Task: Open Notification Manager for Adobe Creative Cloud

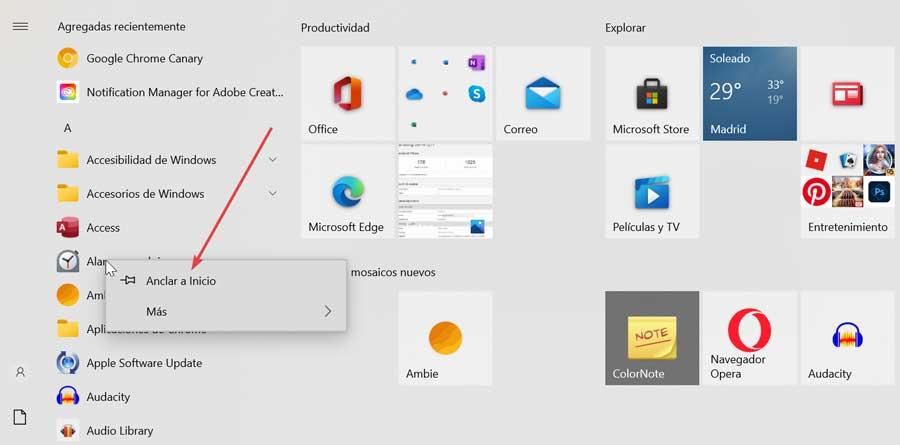Action: pyautogui.click(x=171, y=92)
